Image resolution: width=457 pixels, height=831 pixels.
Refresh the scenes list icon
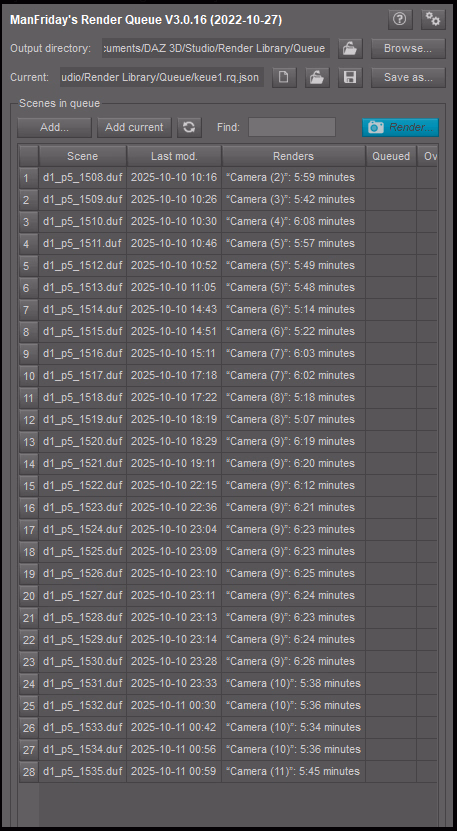coord(189,127)
